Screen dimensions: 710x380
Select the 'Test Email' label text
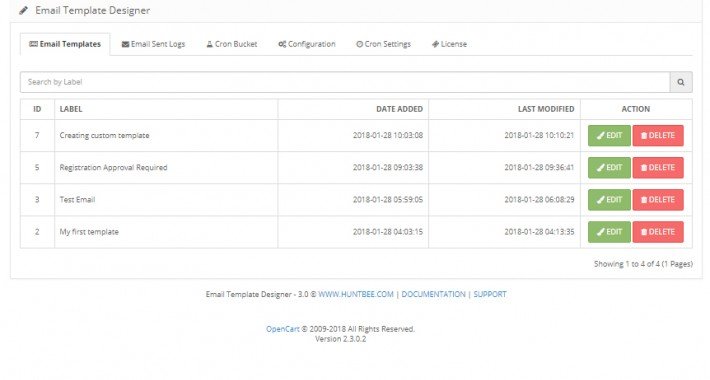tap(77, 200)
